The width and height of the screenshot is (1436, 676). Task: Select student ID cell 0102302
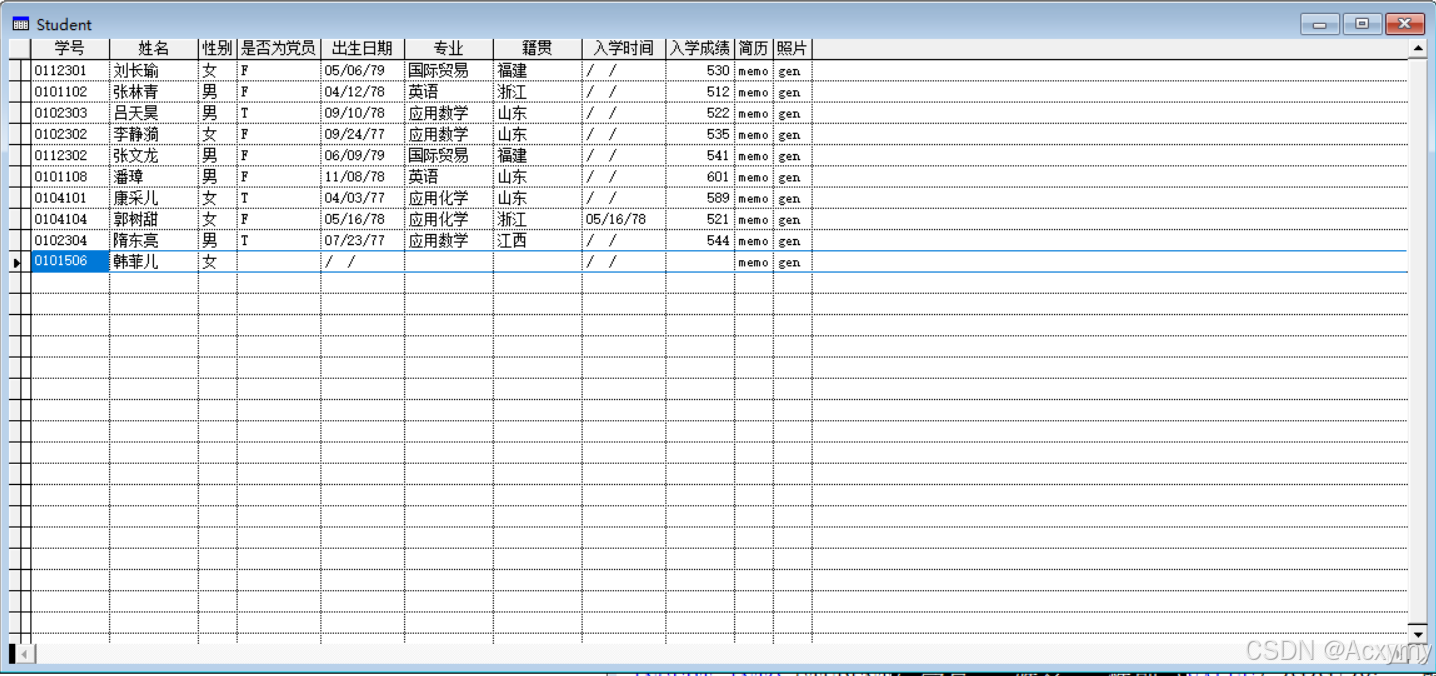(x=70, y=134)
